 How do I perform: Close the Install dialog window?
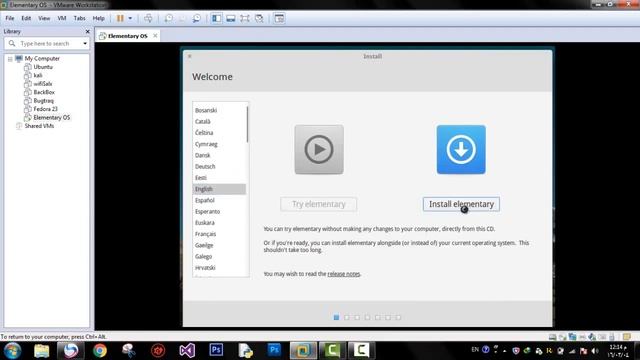click(189, 56)
